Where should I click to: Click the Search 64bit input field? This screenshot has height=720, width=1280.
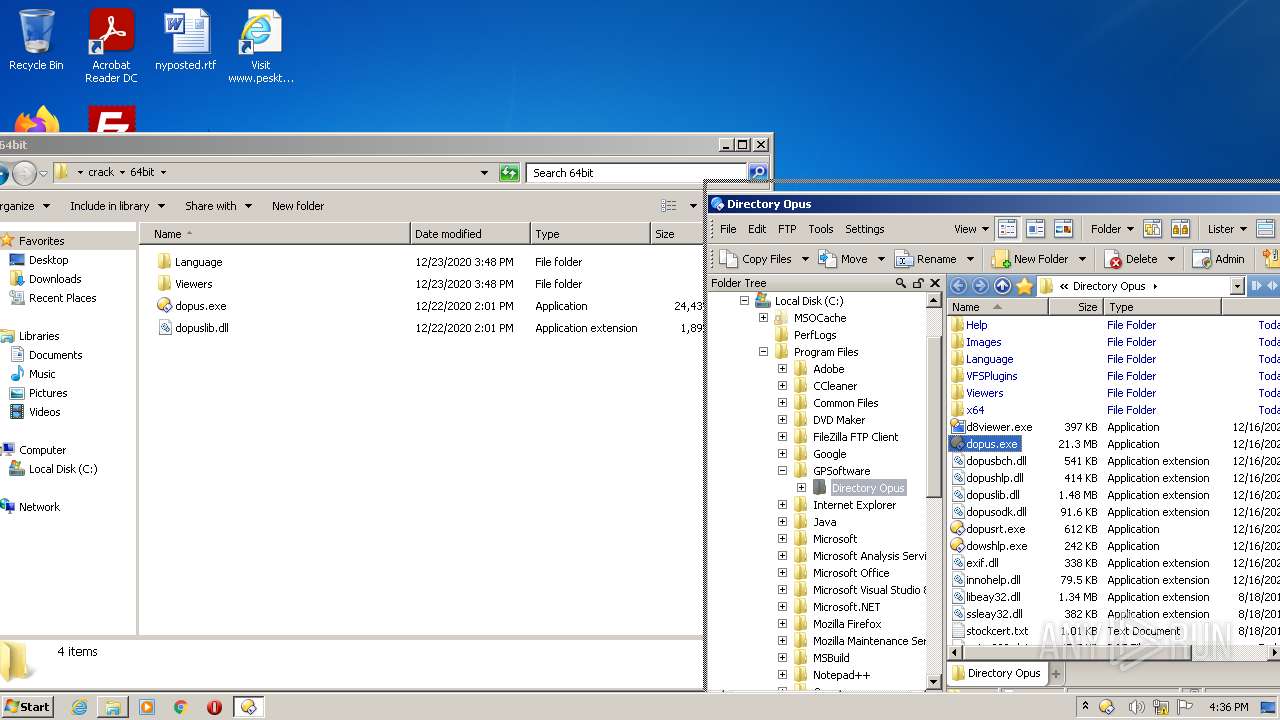pos(637,172)
